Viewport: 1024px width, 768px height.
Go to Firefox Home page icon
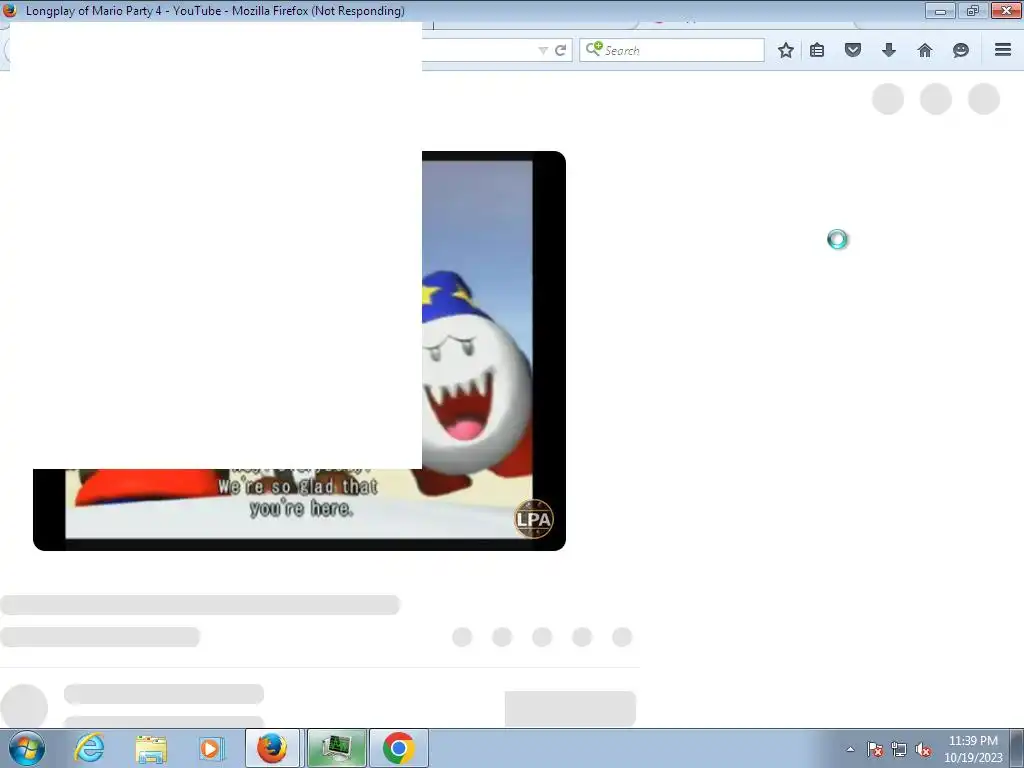coord(925,50)
